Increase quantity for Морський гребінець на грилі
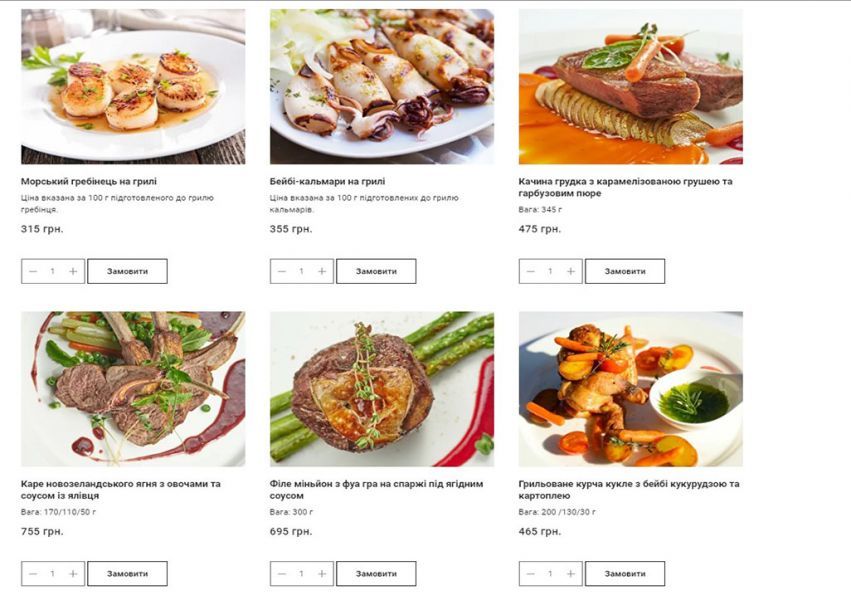The width and height of the screenshot is (851, 600). [x=73, y=271]
